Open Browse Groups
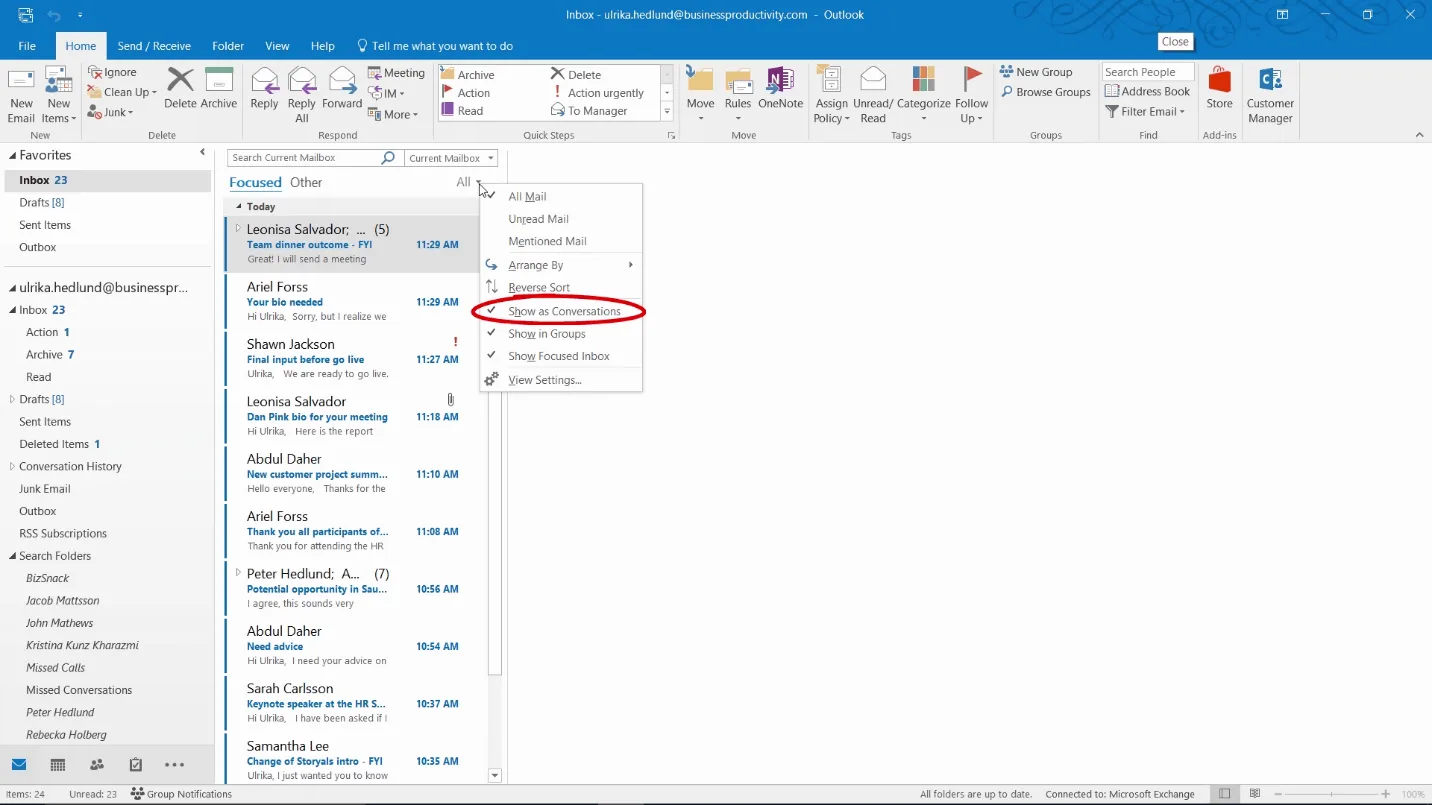 tap(1045, 92)
